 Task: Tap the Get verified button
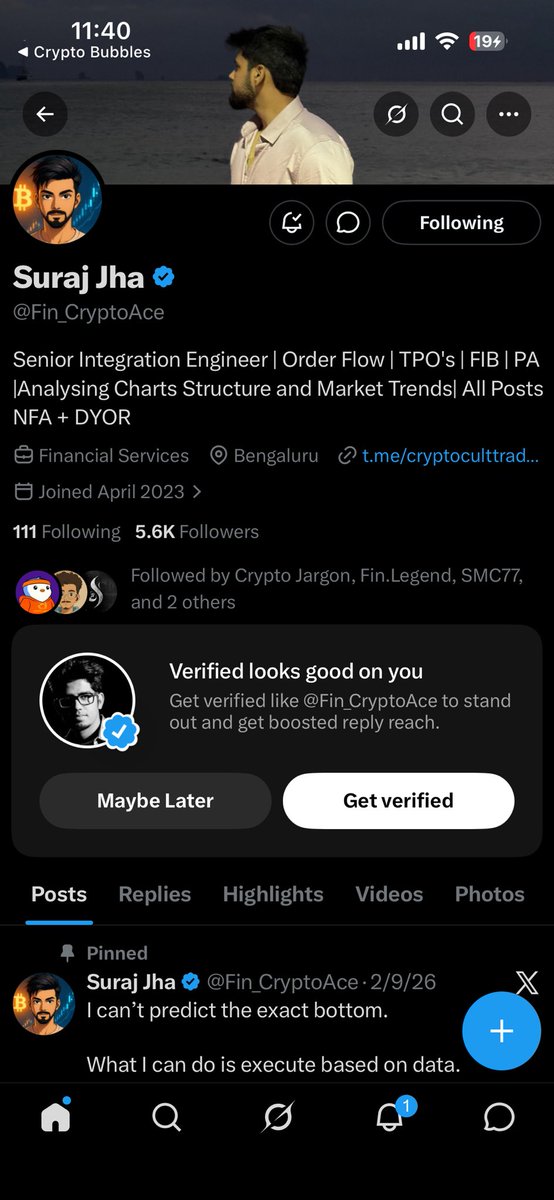398,801
